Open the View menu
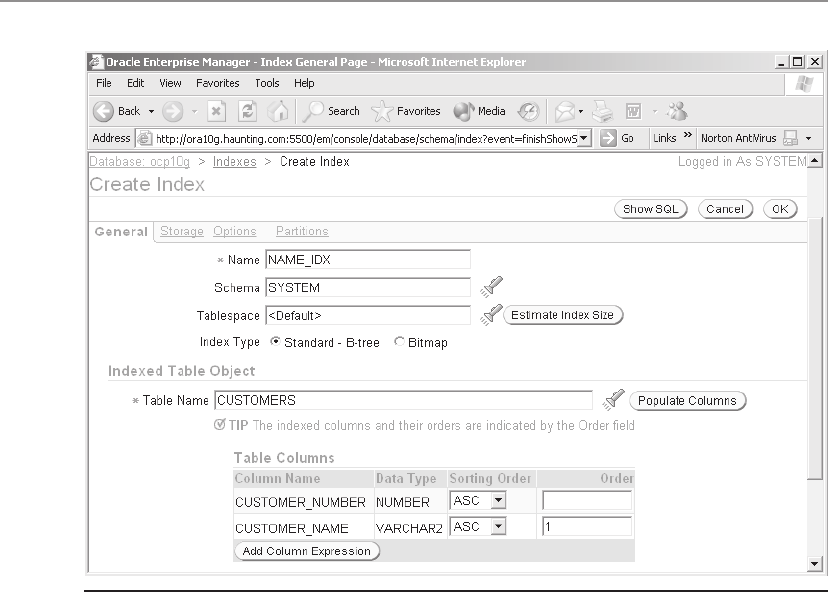This screenshot has width=828, height=592. click(170, 83)
